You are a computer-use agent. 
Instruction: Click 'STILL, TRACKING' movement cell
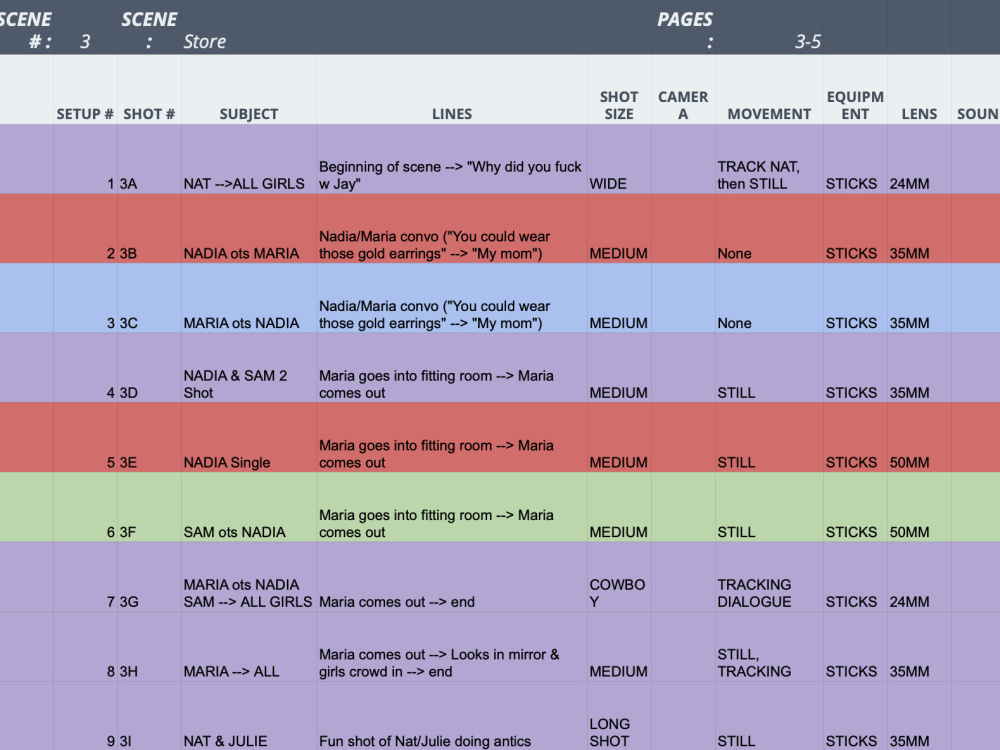click(x=769, y=646)
